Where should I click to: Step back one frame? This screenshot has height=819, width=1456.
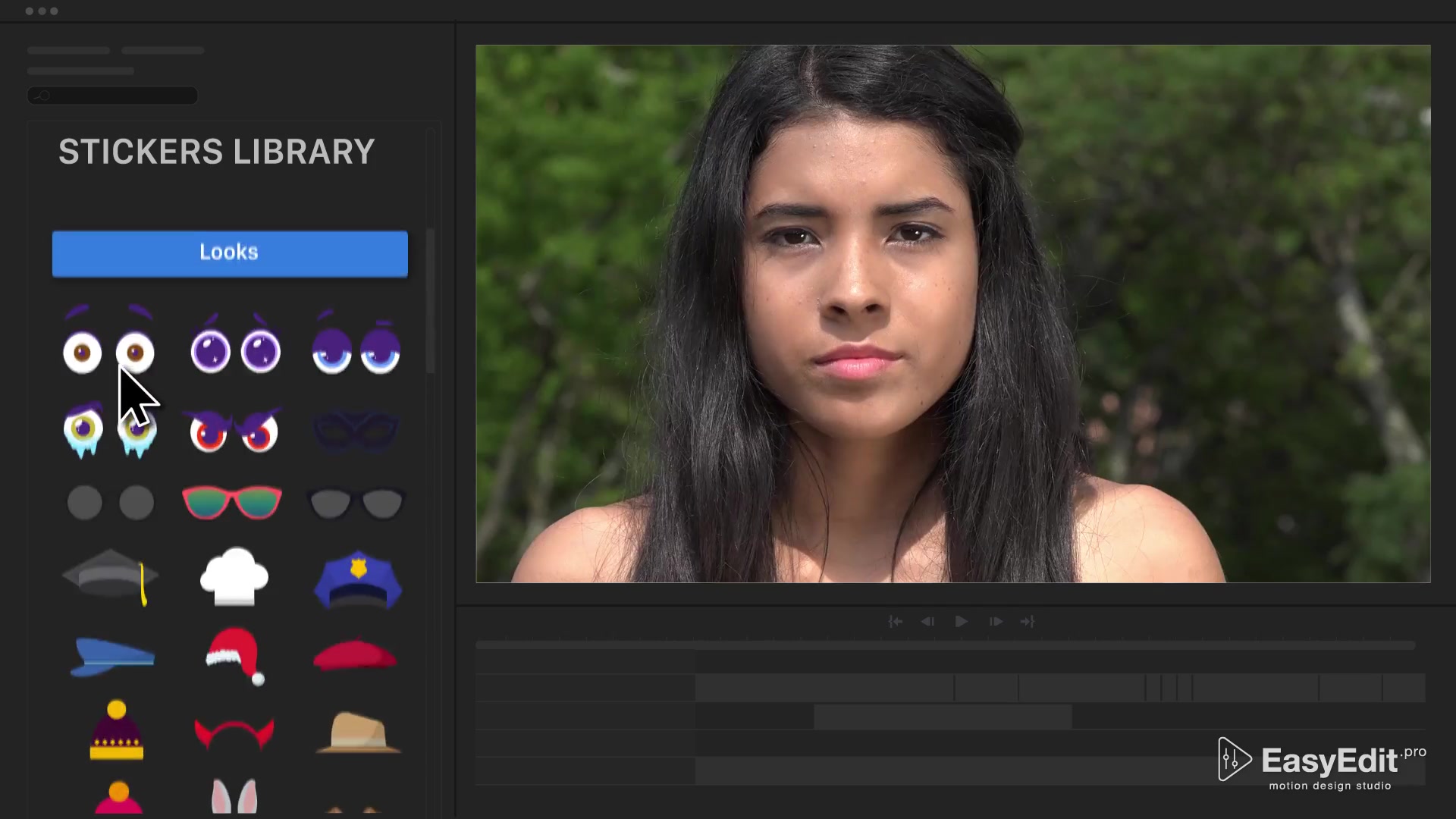[x=927, y=621]
